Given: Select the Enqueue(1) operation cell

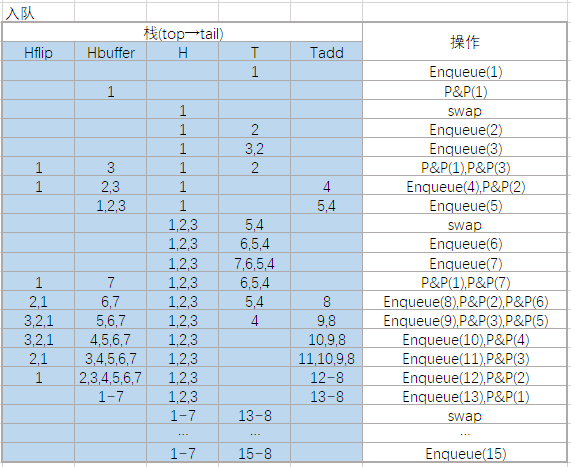Looking at the screenshot, I should (x=465, y=71).
